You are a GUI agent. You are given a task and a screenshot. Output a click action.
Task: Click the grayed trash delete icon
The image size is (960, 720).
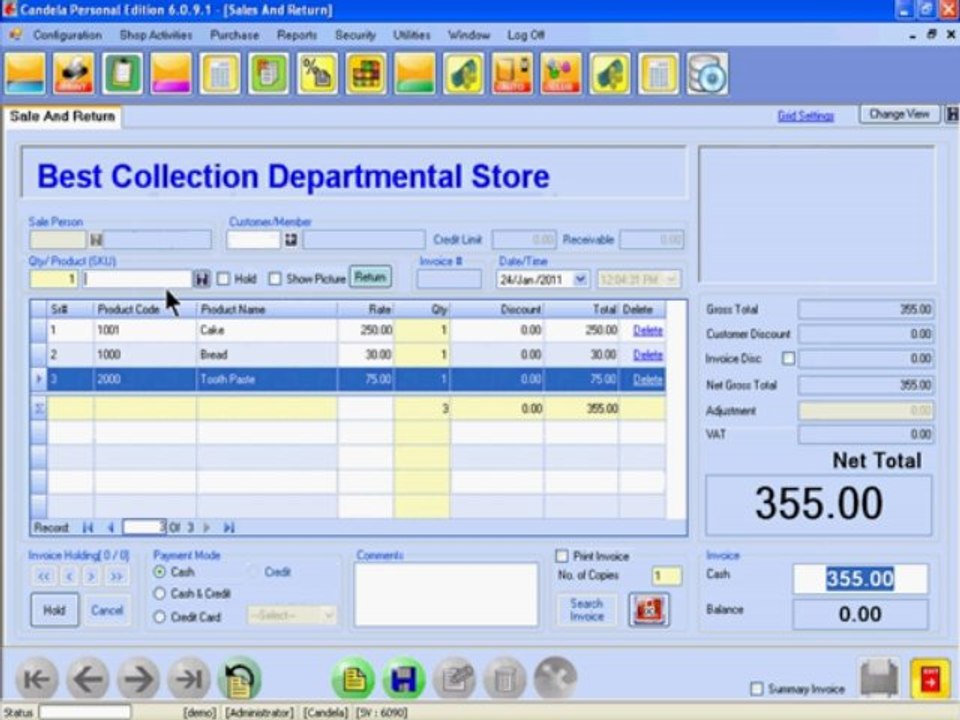pos(504,678)
